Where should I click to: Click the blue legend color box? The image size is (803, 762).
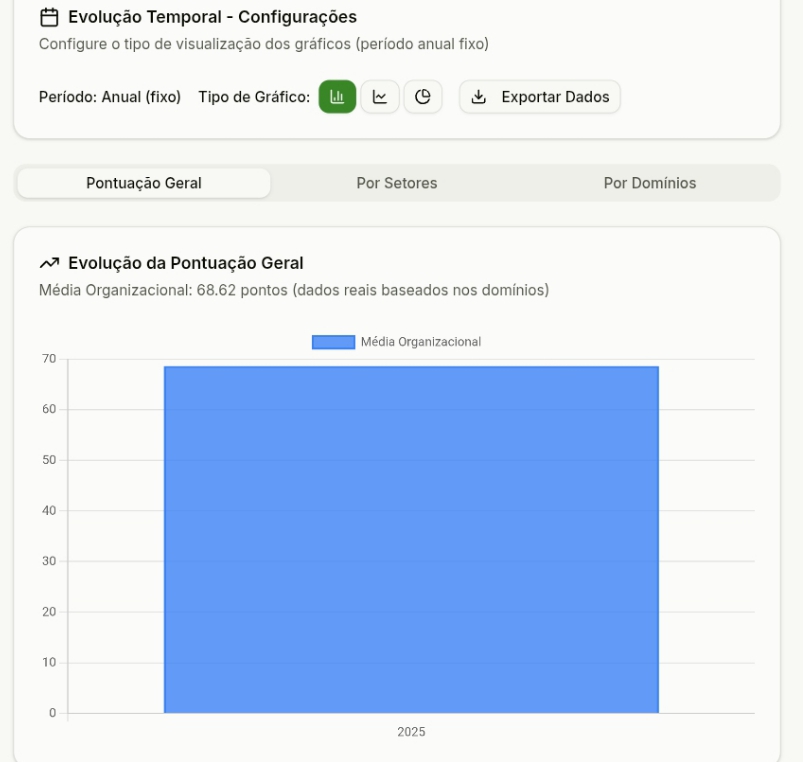tap(333, 342)
